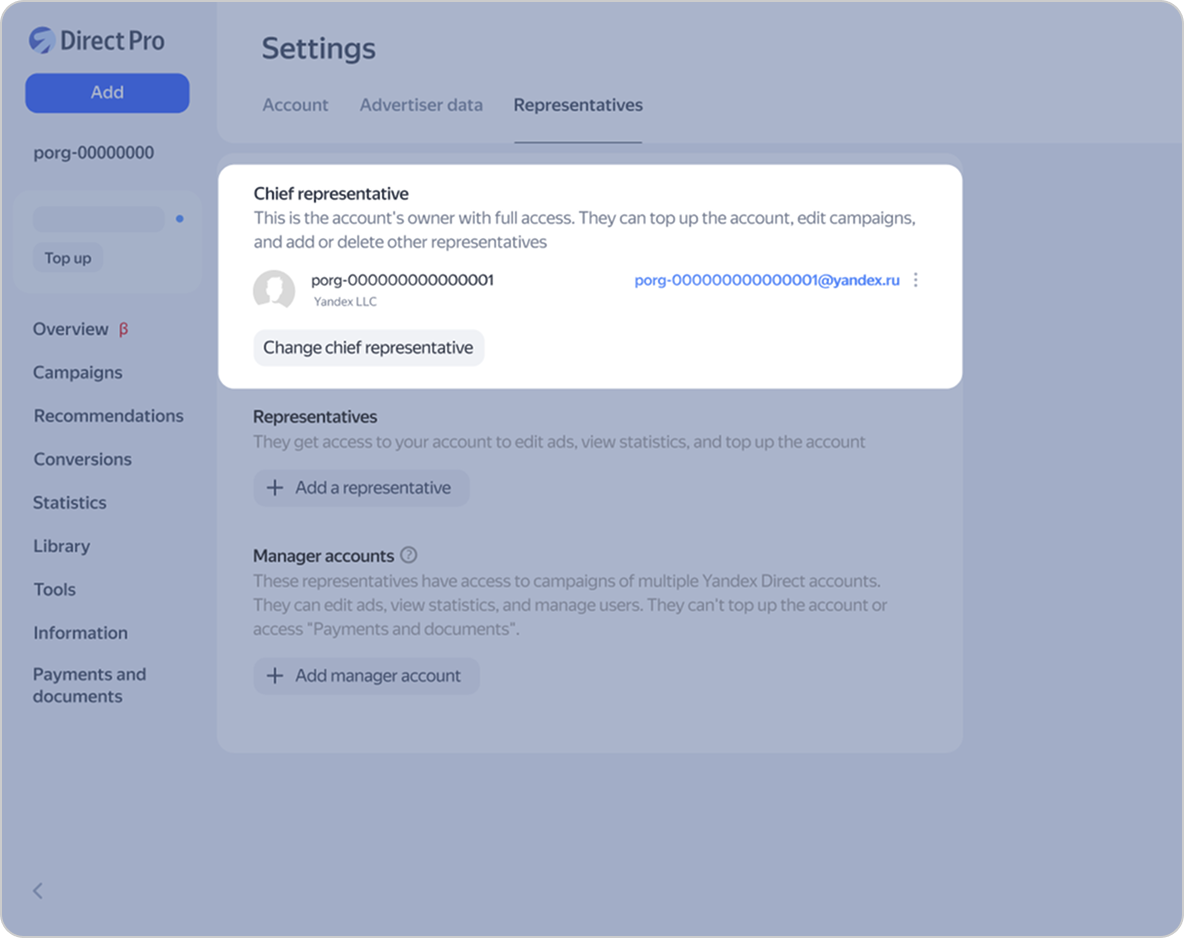The image size is (1184, 938).
Task: Click the porg-00000000 account name
Action: [94, 153]
